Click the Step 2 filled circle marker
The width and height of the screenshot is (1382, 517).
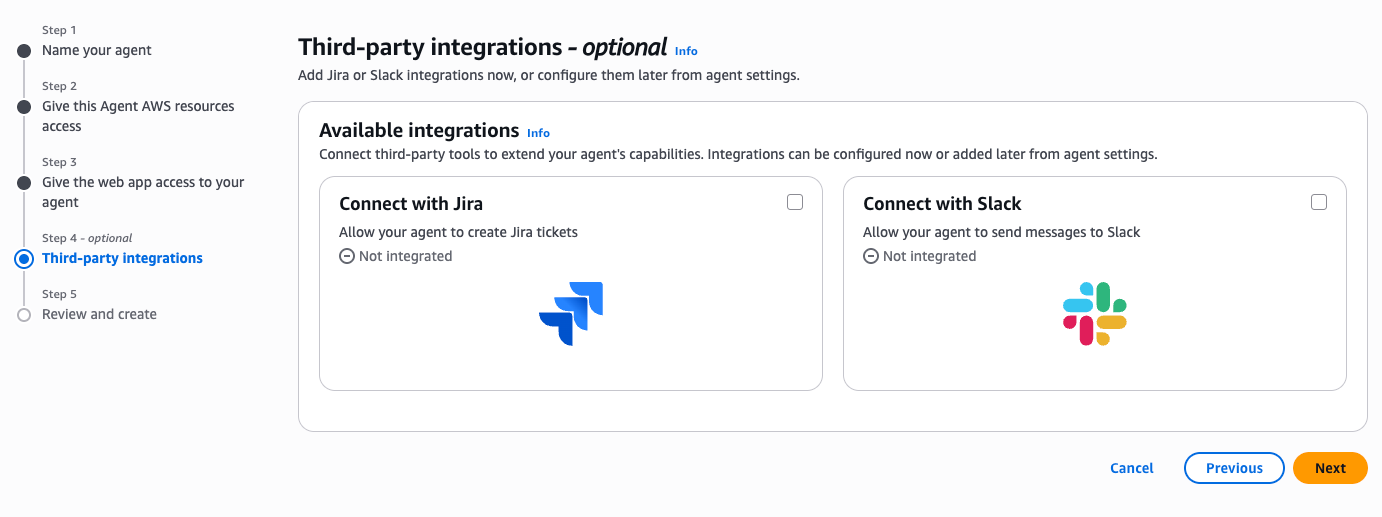[25, 107]
